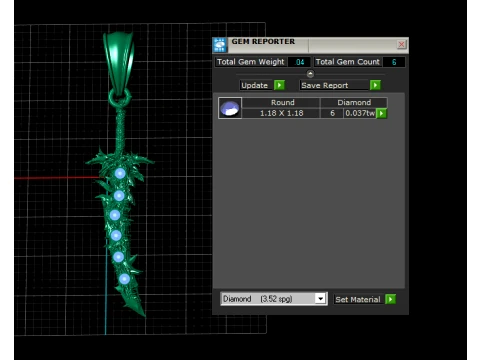This screenshot has width=480, height=360.
Task: Select the round gem thumbnail in the row
Action: tap(230, 108)
